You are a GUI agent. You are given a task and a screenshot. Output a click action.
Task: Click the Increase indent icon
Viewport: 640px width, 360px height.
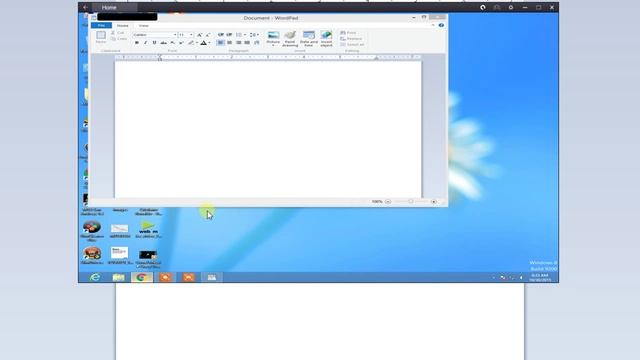coord(229,35)
